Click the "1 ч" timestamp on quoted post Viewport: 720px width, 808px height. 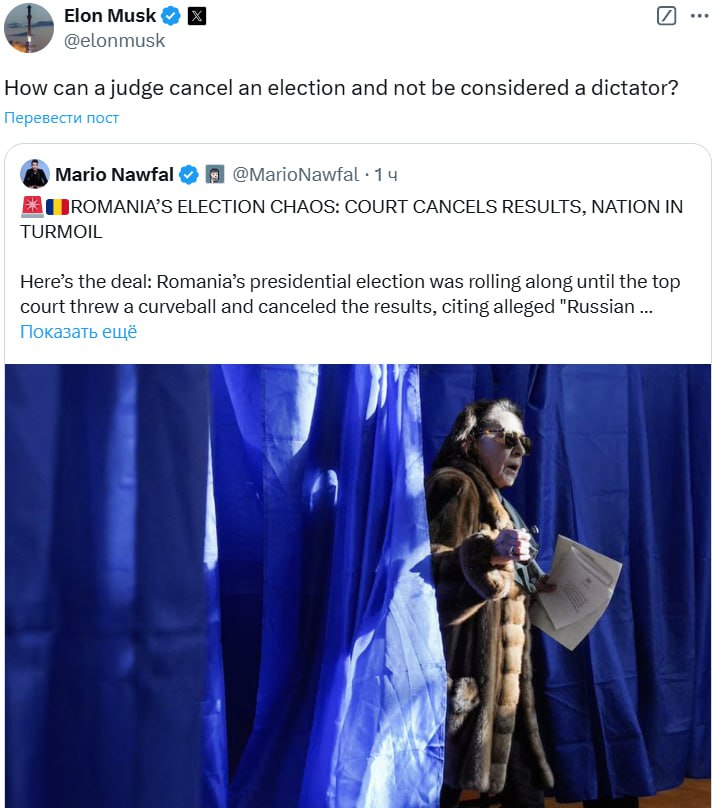tap(386, 175)
